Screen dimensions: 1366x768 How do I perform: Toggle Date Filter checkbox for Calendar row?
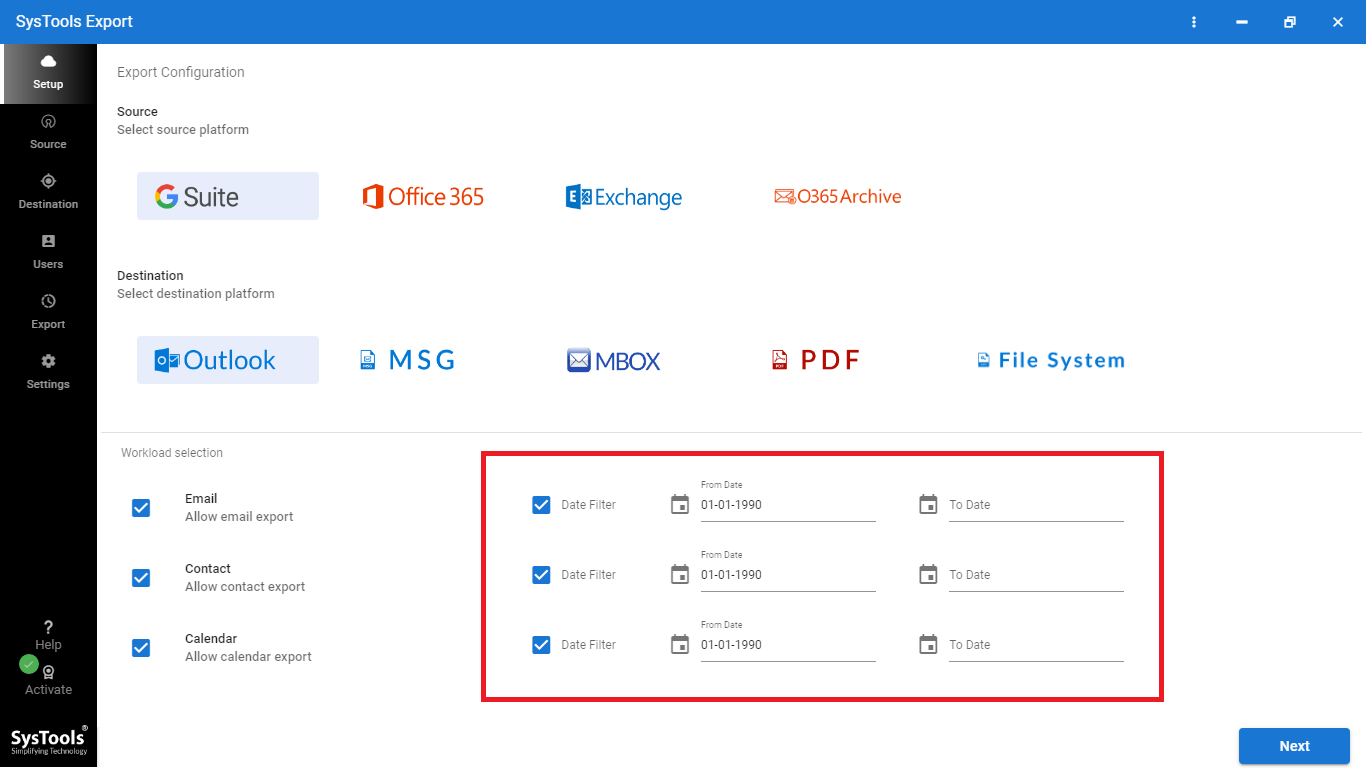pos(541,645)
